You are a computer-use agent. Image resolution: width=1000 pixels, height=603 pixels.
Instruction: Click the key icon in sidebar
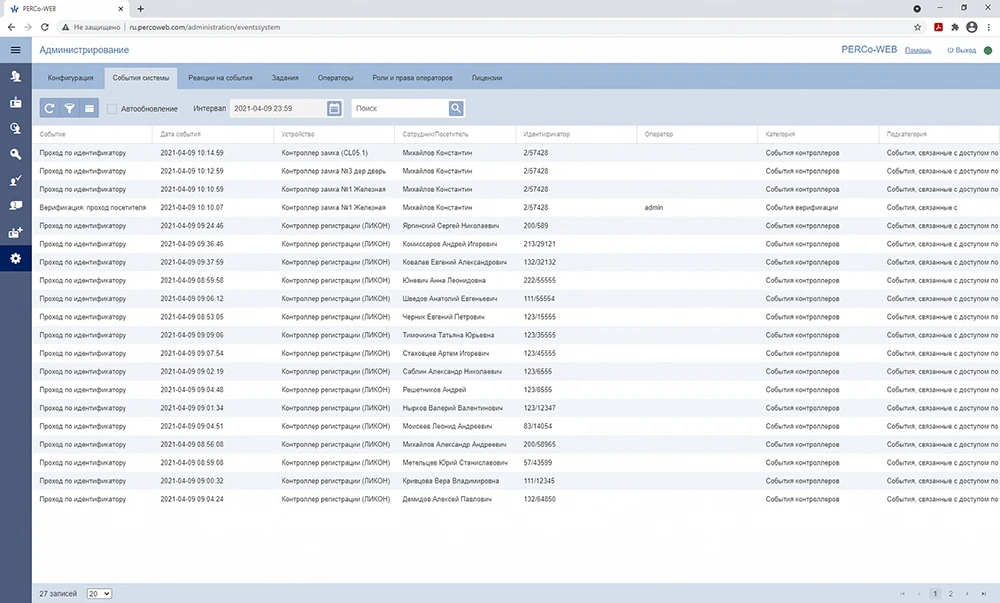[15, 154]
